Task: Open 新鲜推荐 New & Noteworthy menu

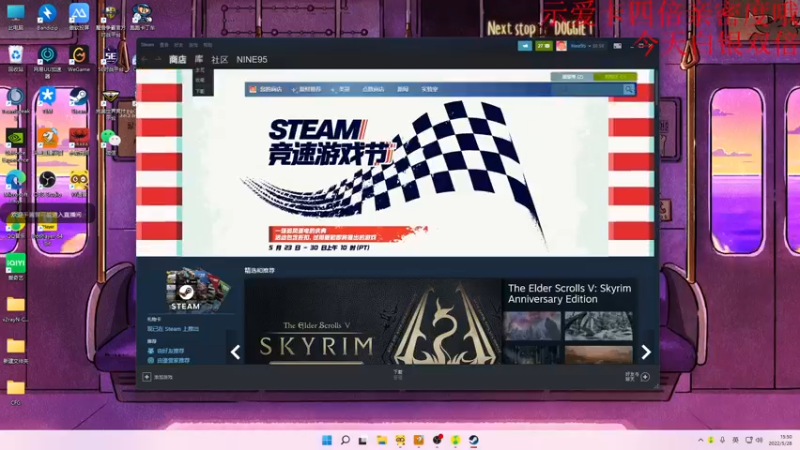Action: point(309,89)
